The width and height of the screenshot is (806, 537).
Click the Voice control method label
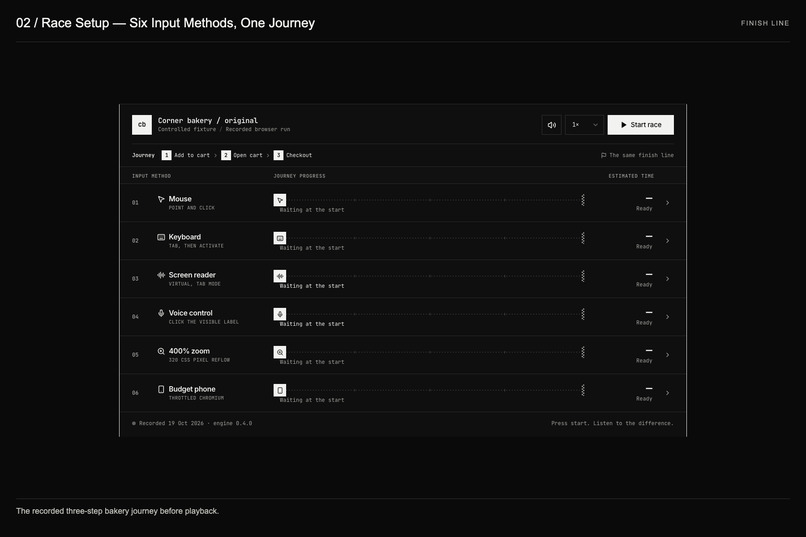[190, 313]
